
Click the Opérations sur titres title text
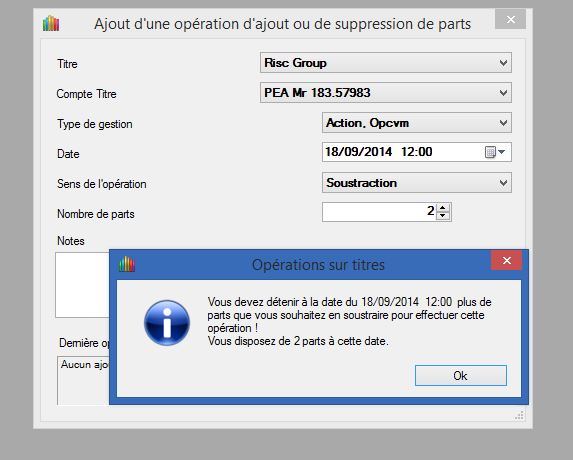pos(318,265)
